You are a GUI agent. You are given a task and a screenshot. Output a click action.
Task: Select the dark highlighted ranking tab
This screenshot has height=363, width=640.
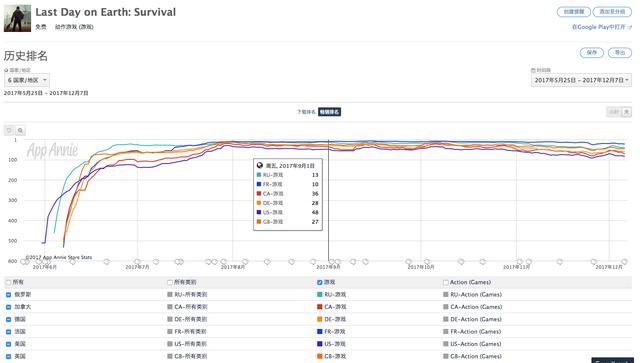(x=329, y=112)
